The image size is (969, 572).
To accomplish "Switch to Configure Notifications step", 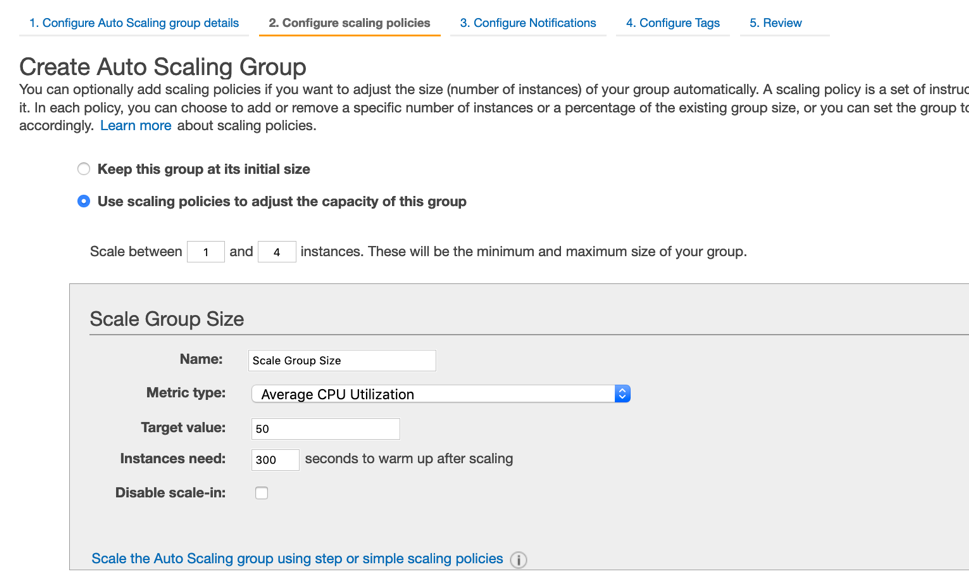I will coord(528,23).
